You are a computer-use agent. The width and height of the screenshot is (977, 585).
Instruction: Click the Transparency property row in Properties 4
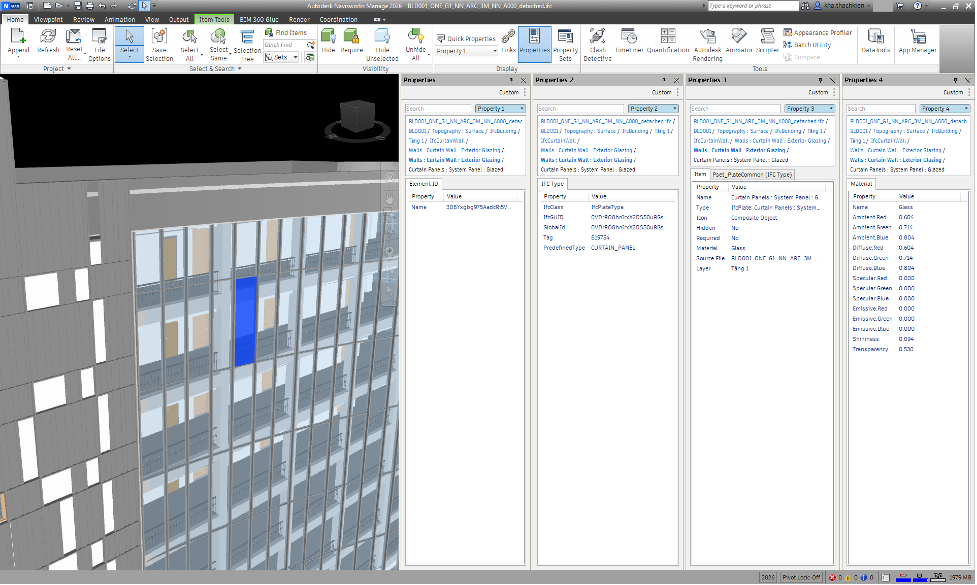pyautogui.click(x=908, y=349)
